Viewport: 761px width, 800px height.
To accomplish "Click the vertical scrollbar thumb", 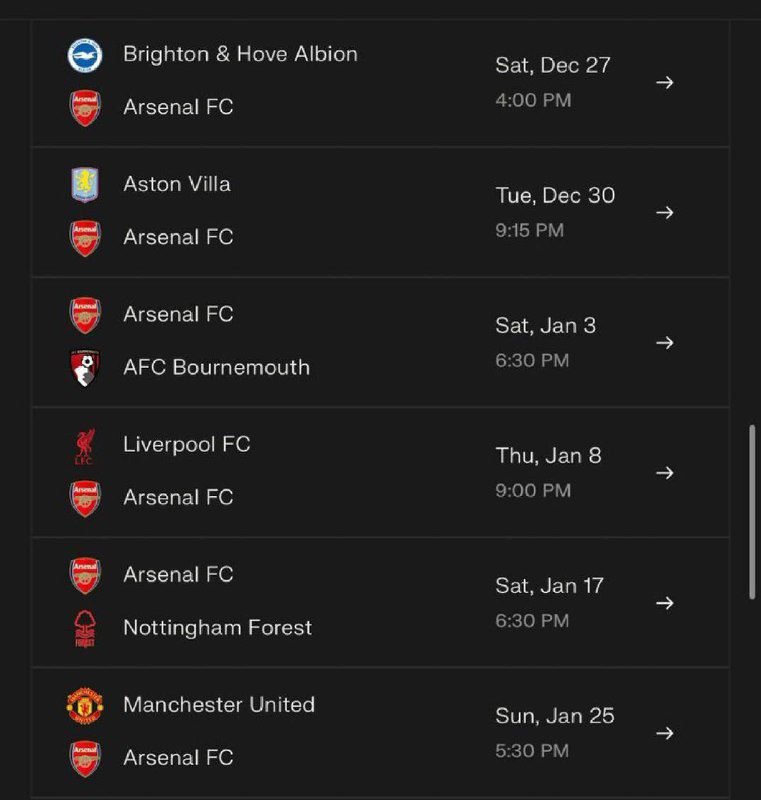I will 753,512.
